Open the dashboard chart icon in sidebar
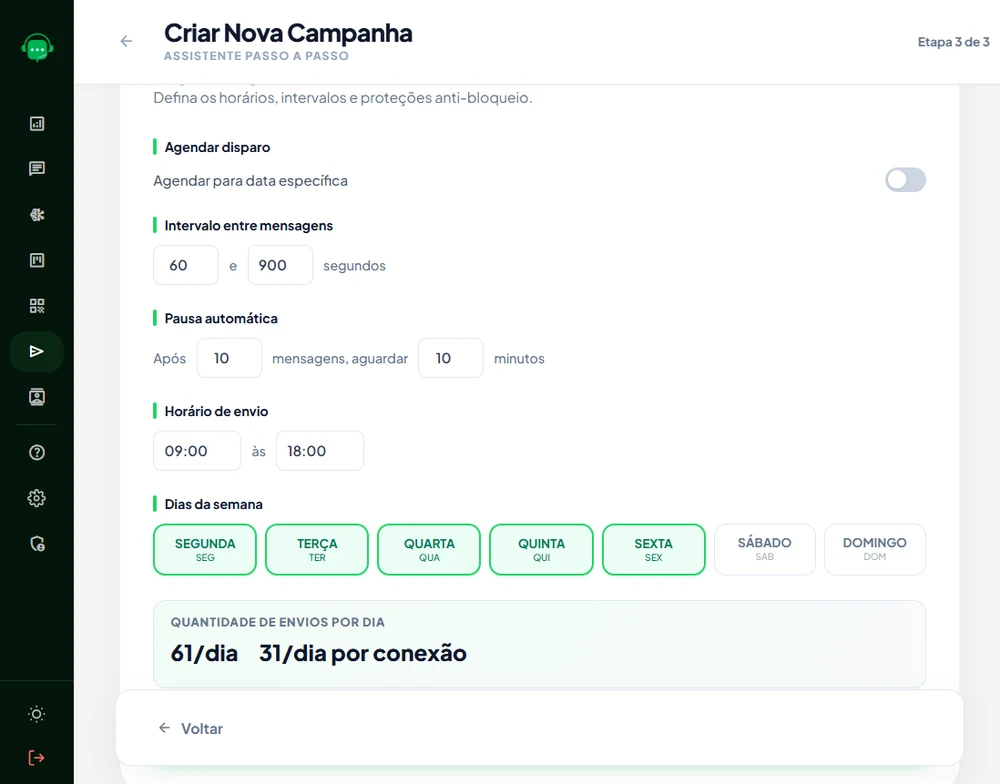Image resolution: width=1000 pixels, height=784 pixels. click(x=37, y=124)
